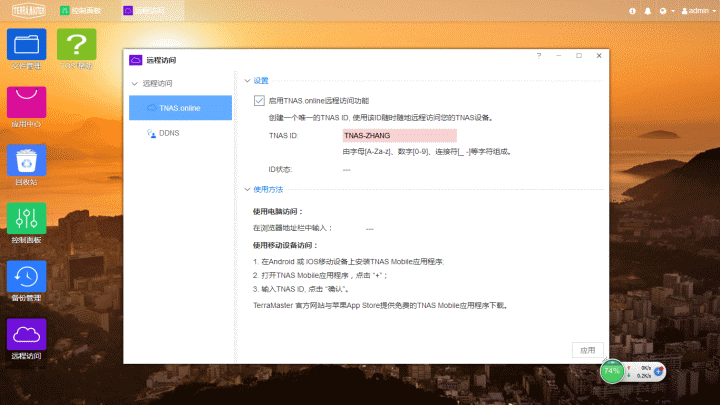Click the info icon in the top bar
720x405 pixels.
(632, 11)
